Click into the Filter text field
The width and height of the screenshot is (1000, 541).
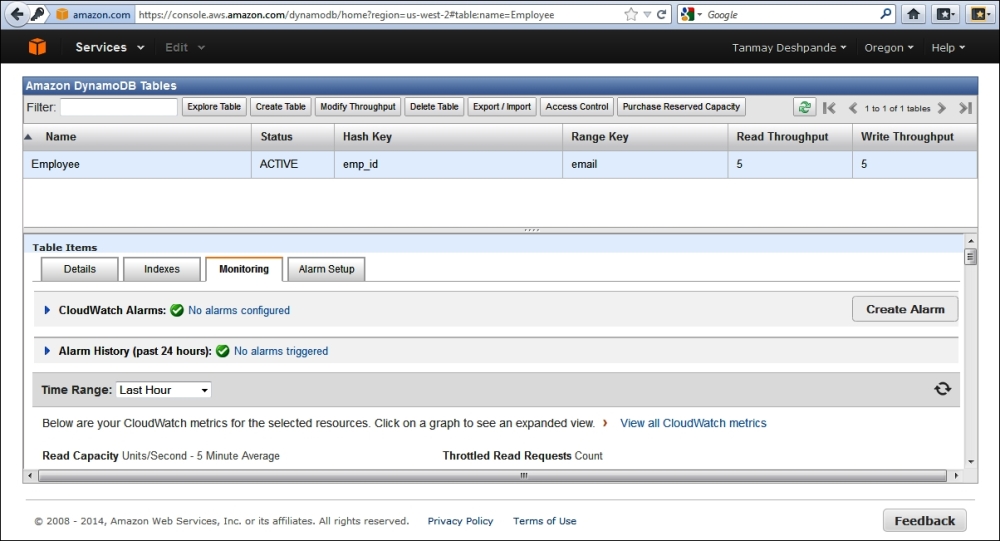(x=119, y=107)
